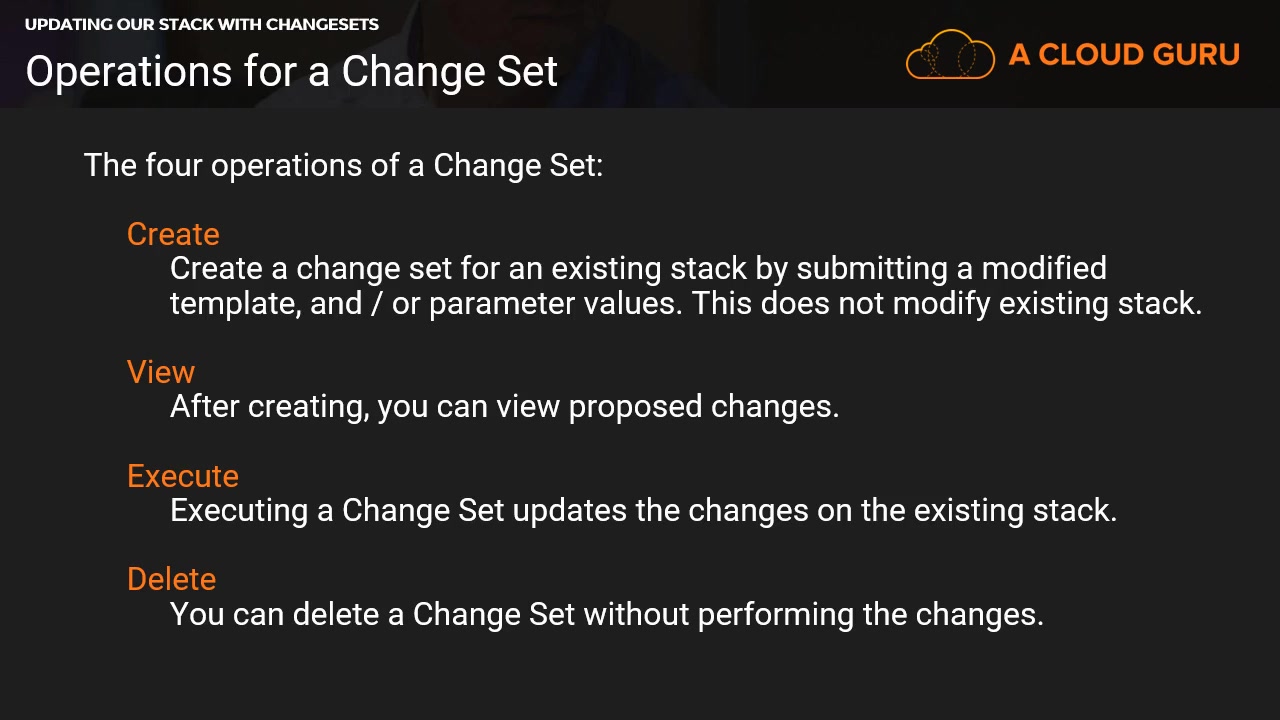Click the A Cloud Guru cloud logo icon
Image resolution: width=1280 pixels, height=720 pixels.
point(949,54)
